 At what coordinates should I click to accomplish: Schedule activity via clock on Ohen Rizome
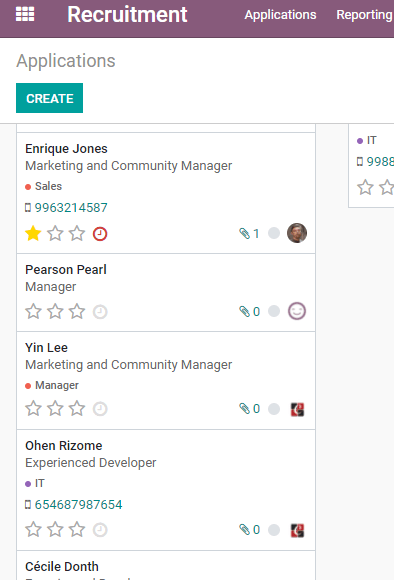pyautogui.click(x=100, y=530)
